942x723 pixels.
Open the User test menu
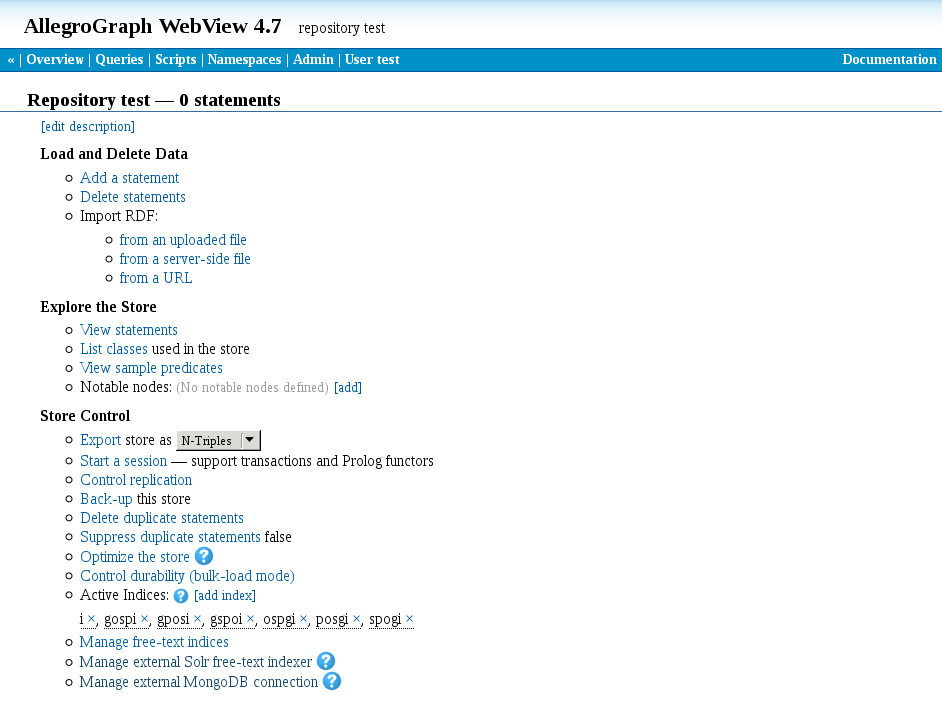pos(372,59)
